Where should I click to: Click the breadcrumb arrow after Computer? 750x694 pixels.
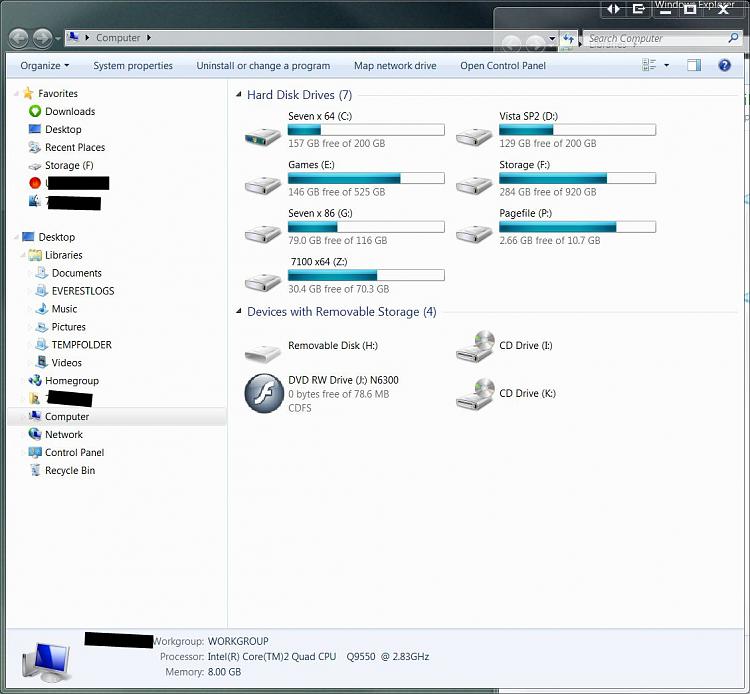149,38
